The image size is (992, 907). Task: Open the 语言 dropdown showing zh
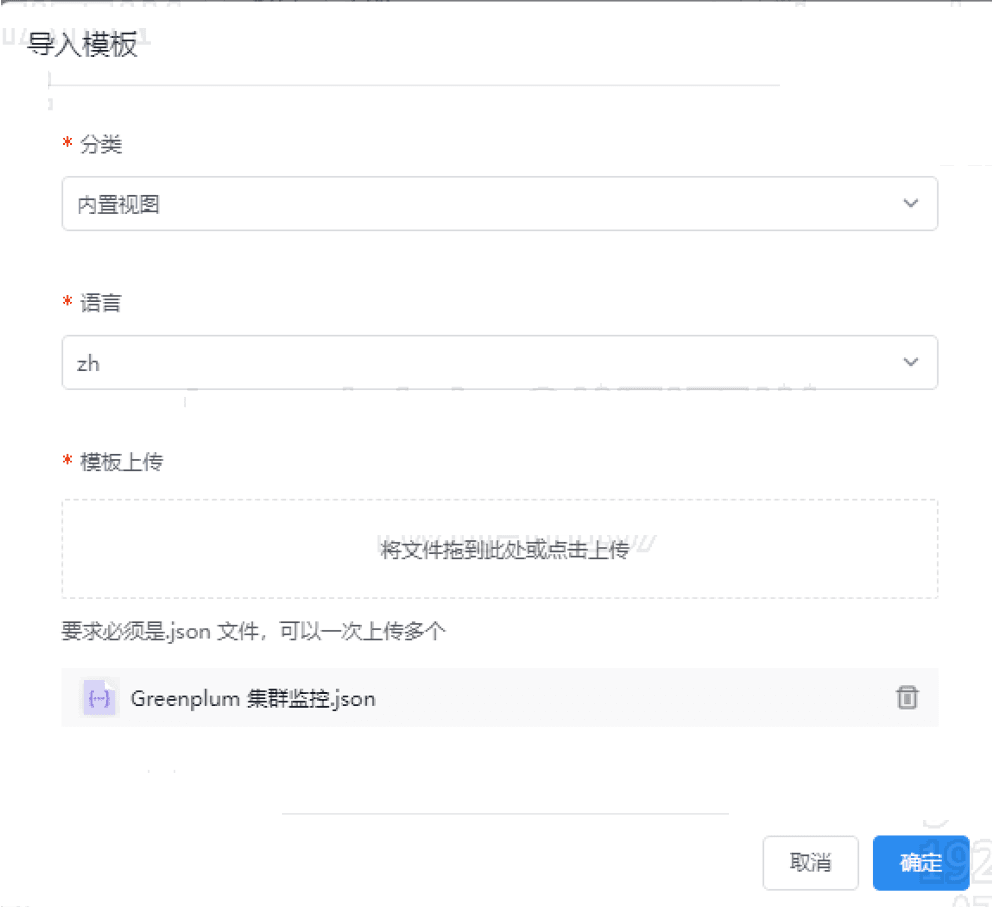coord(499,362)
